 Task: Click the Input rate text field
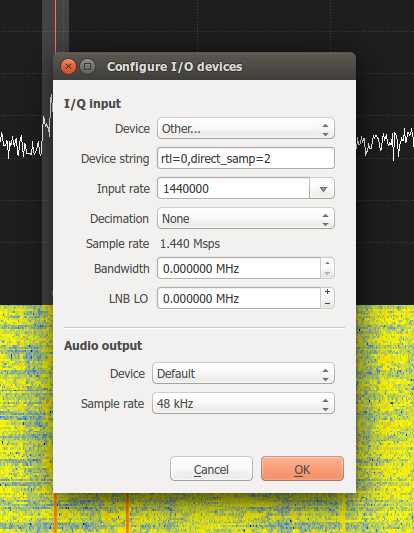pos(234,188)
